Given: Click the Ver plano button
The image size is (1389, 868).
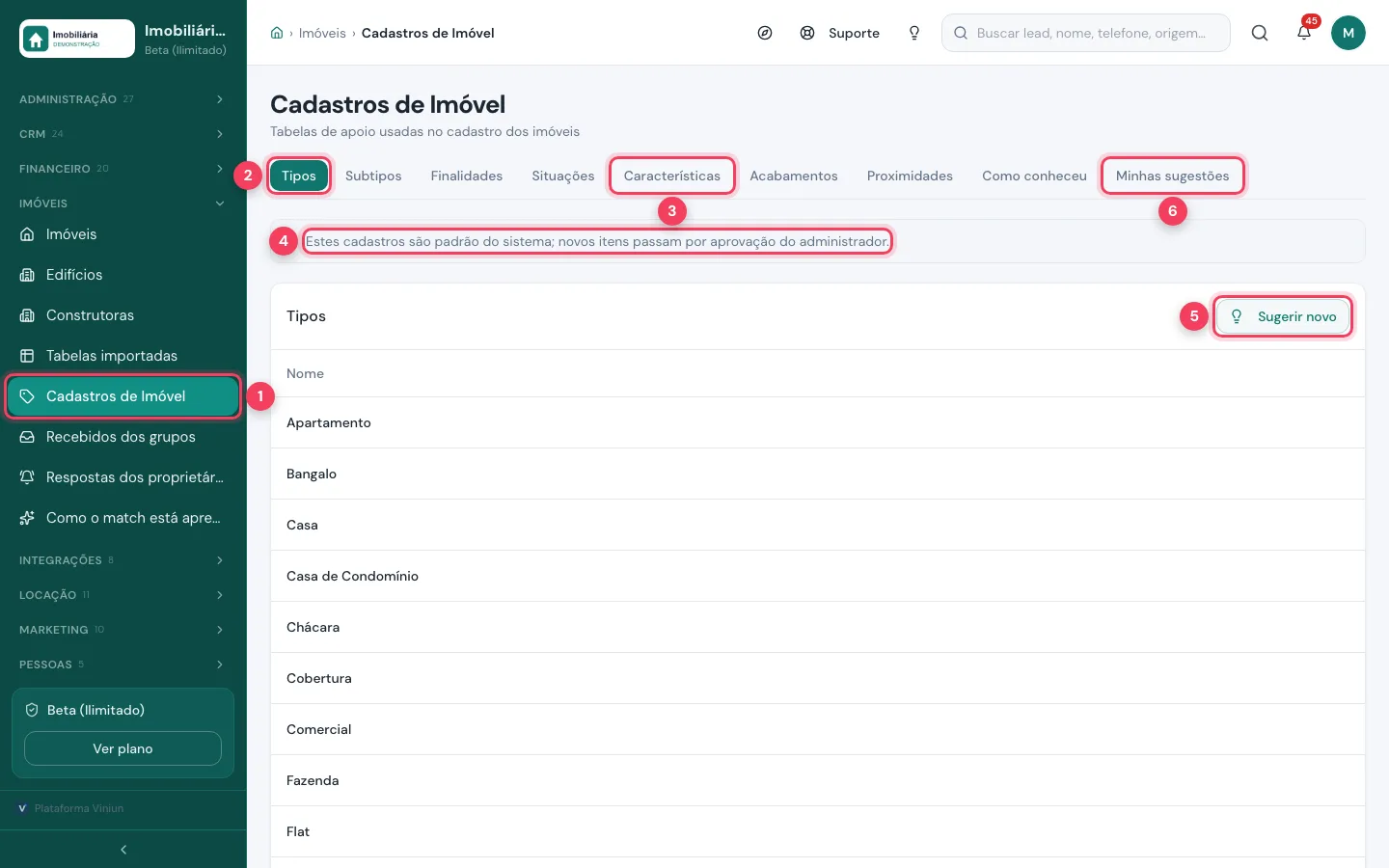Looking at the screenshot, I should (x=123, y=748).
